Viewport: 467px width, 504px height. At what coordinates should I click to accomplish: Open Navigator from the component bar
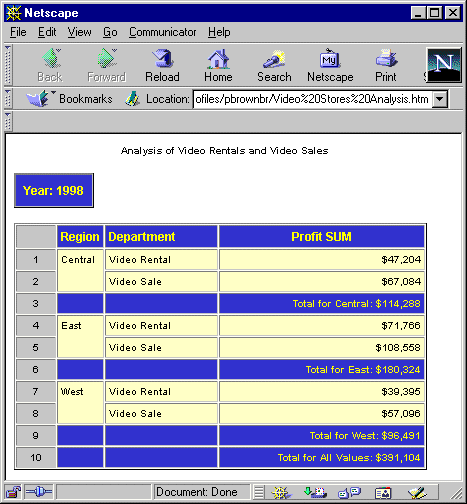pos(281,492)
